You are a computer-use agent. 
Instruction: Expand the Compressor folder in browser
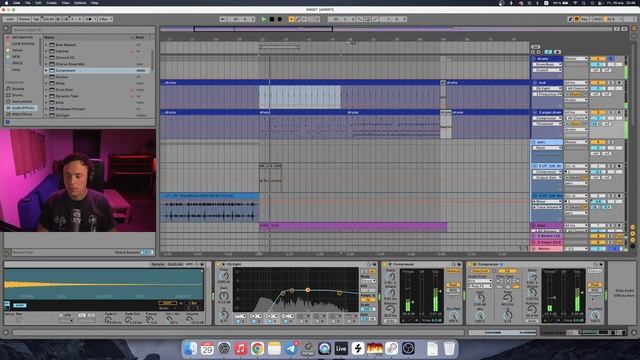pos(47,71)
